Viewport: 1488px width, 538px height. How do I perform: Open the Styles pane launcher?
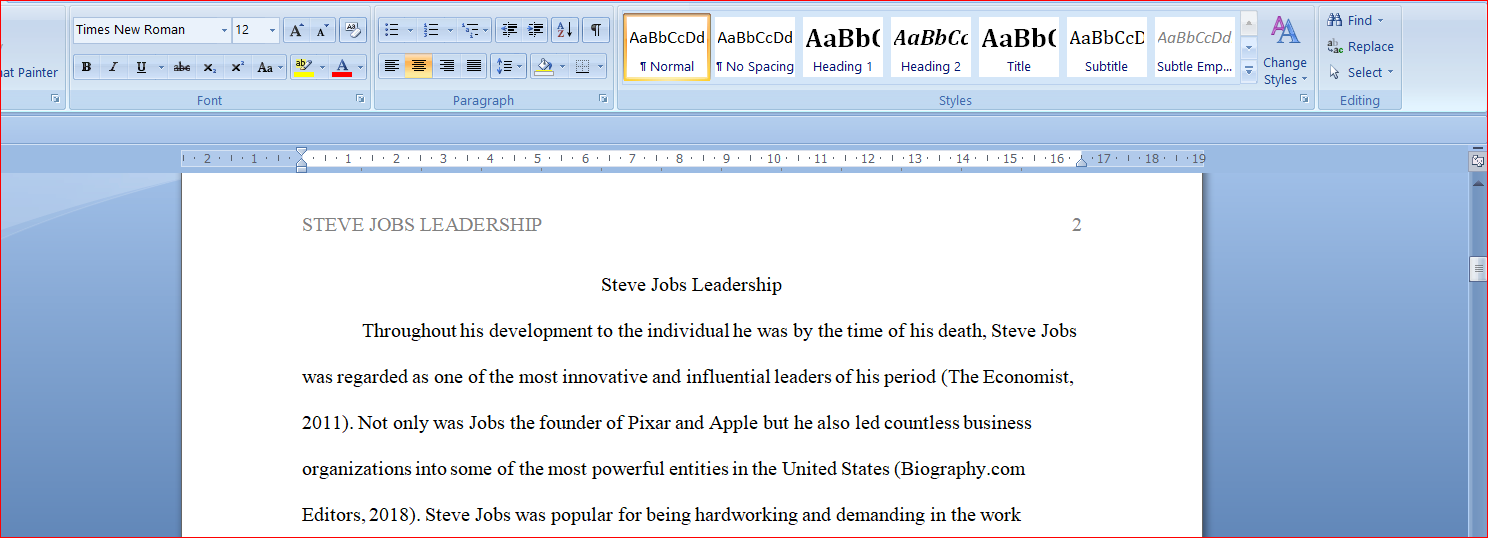1304,99
